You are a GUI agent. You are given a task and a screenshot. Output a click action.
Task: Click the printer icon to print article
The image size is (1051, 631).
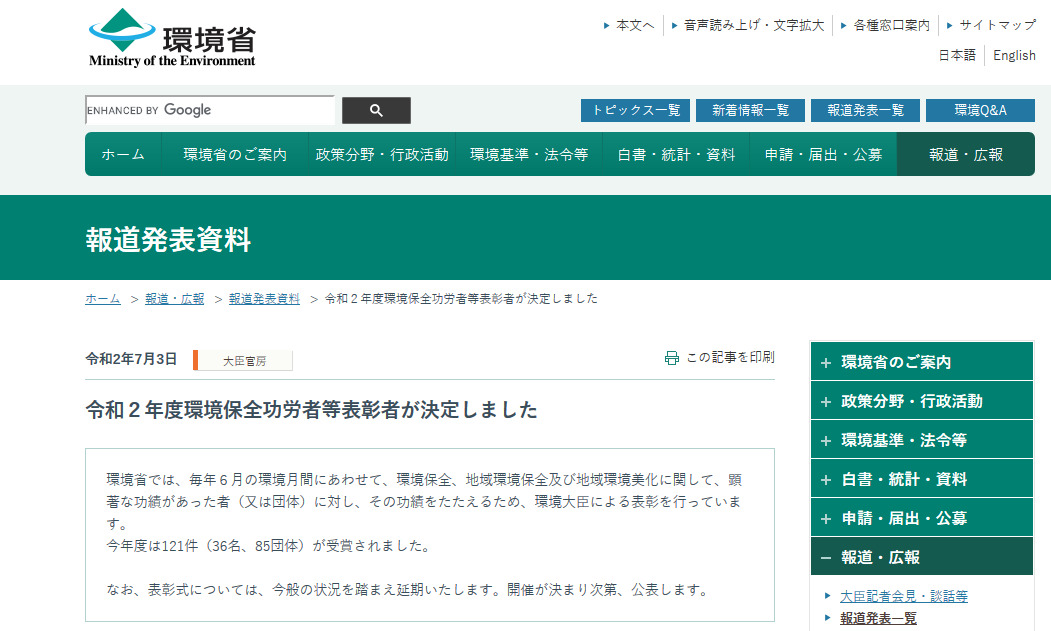[672, 358]
